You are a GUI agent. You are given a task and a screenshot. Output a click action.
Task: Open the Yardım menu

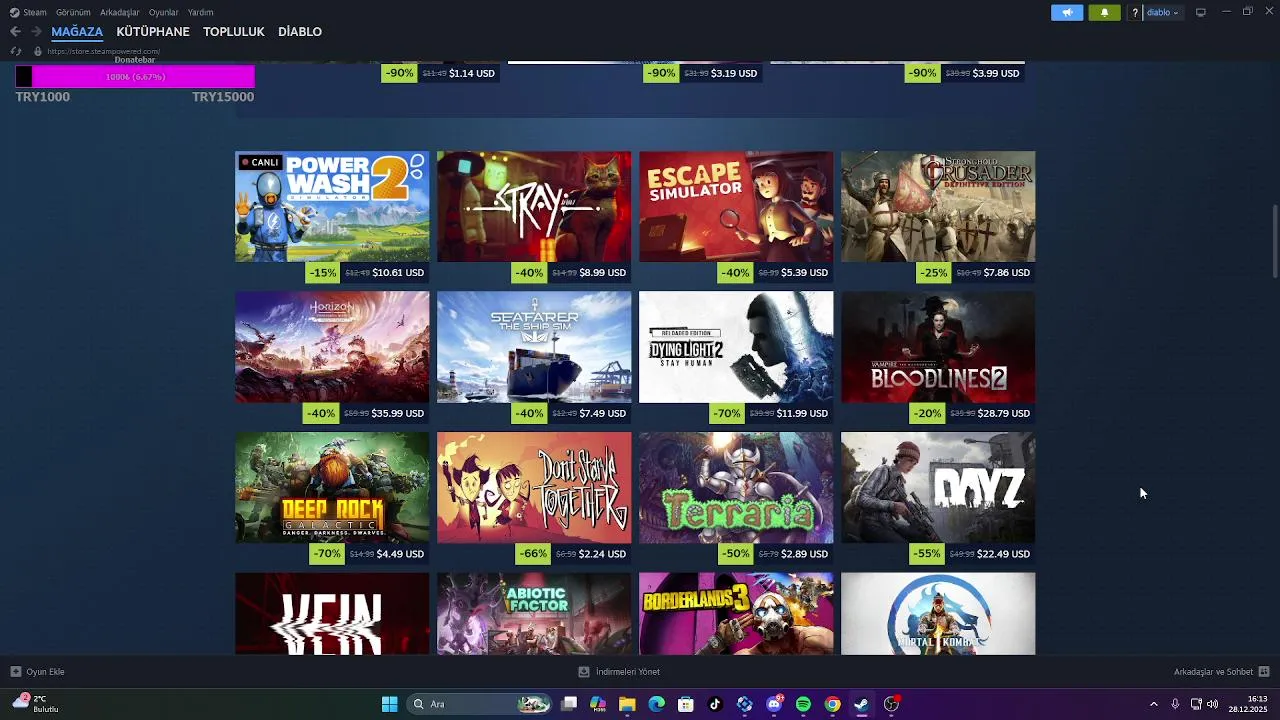(x=200, y=13)
